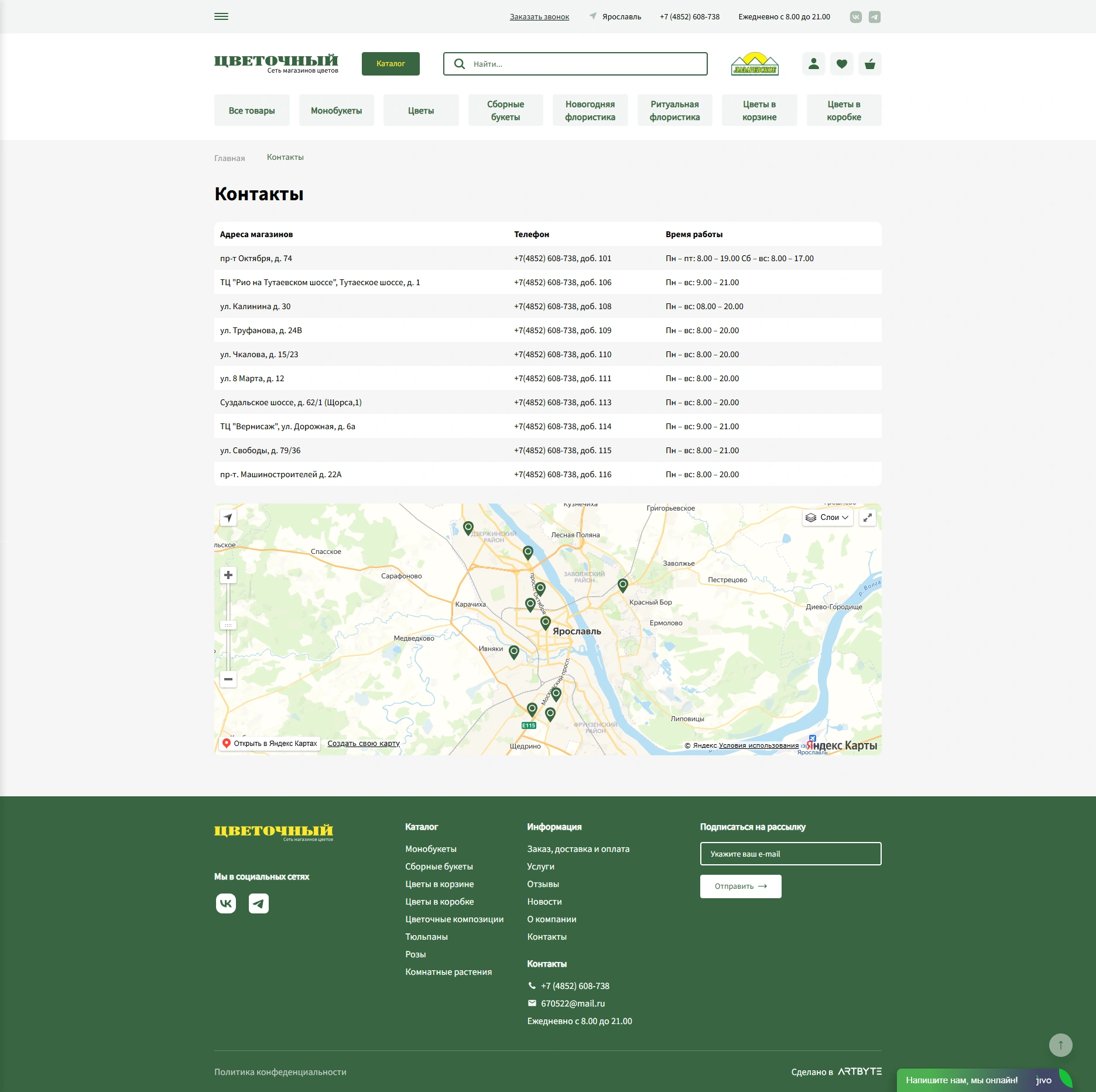Click the footer Telegram icon
The image size is (1096, 1092).
point(259,903)
